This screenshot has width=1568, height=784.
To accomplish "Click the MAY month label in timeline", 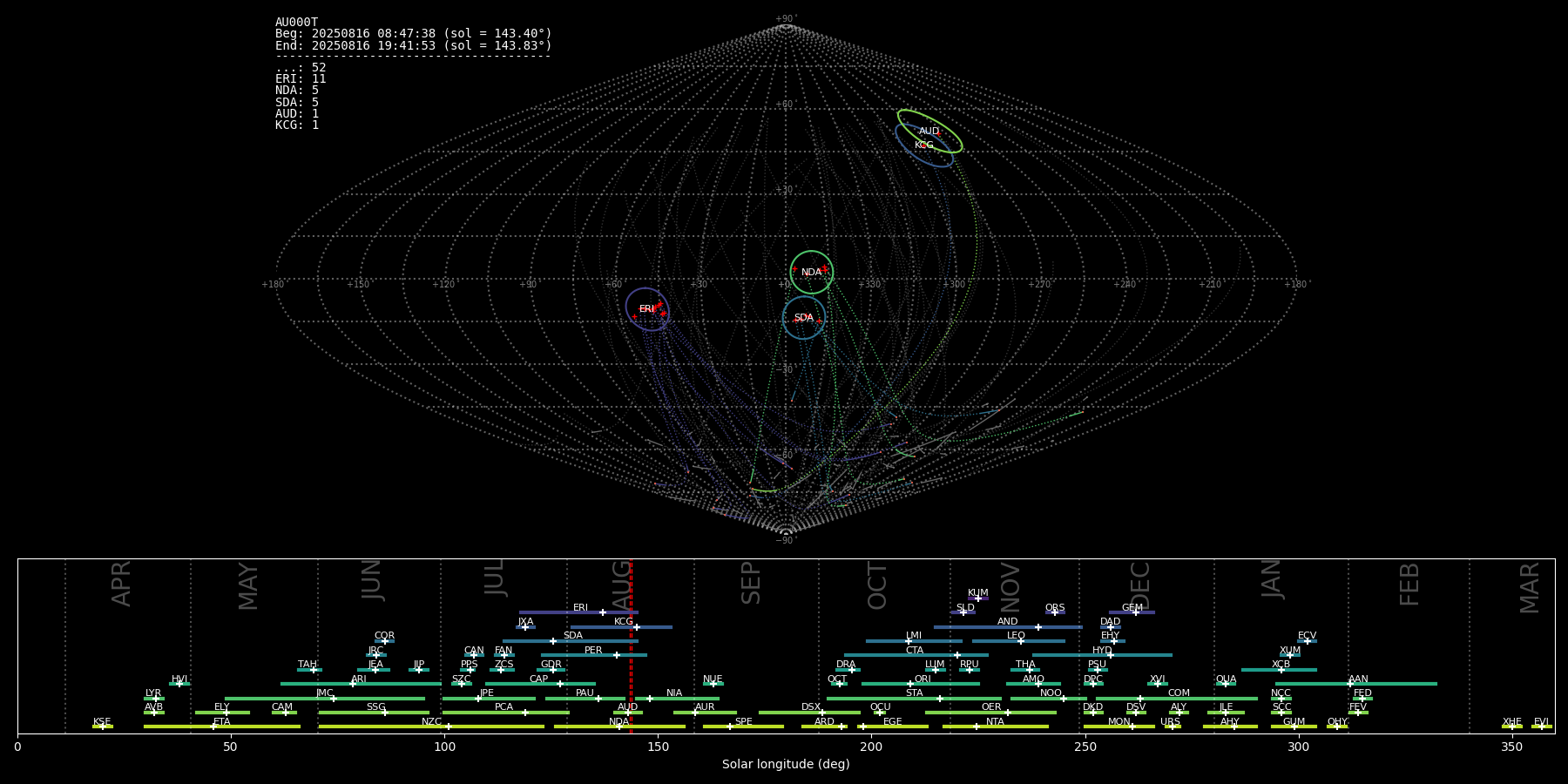I will click(248, 586).
